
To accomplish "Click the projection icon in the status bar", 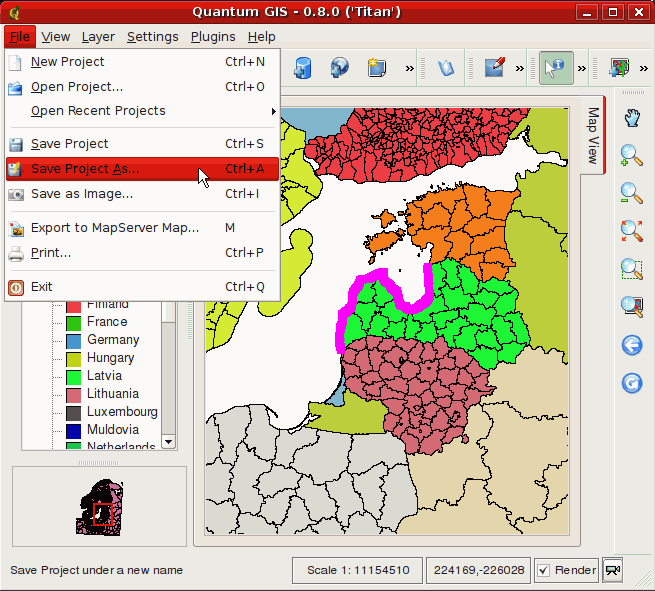I will coord(613,570).
